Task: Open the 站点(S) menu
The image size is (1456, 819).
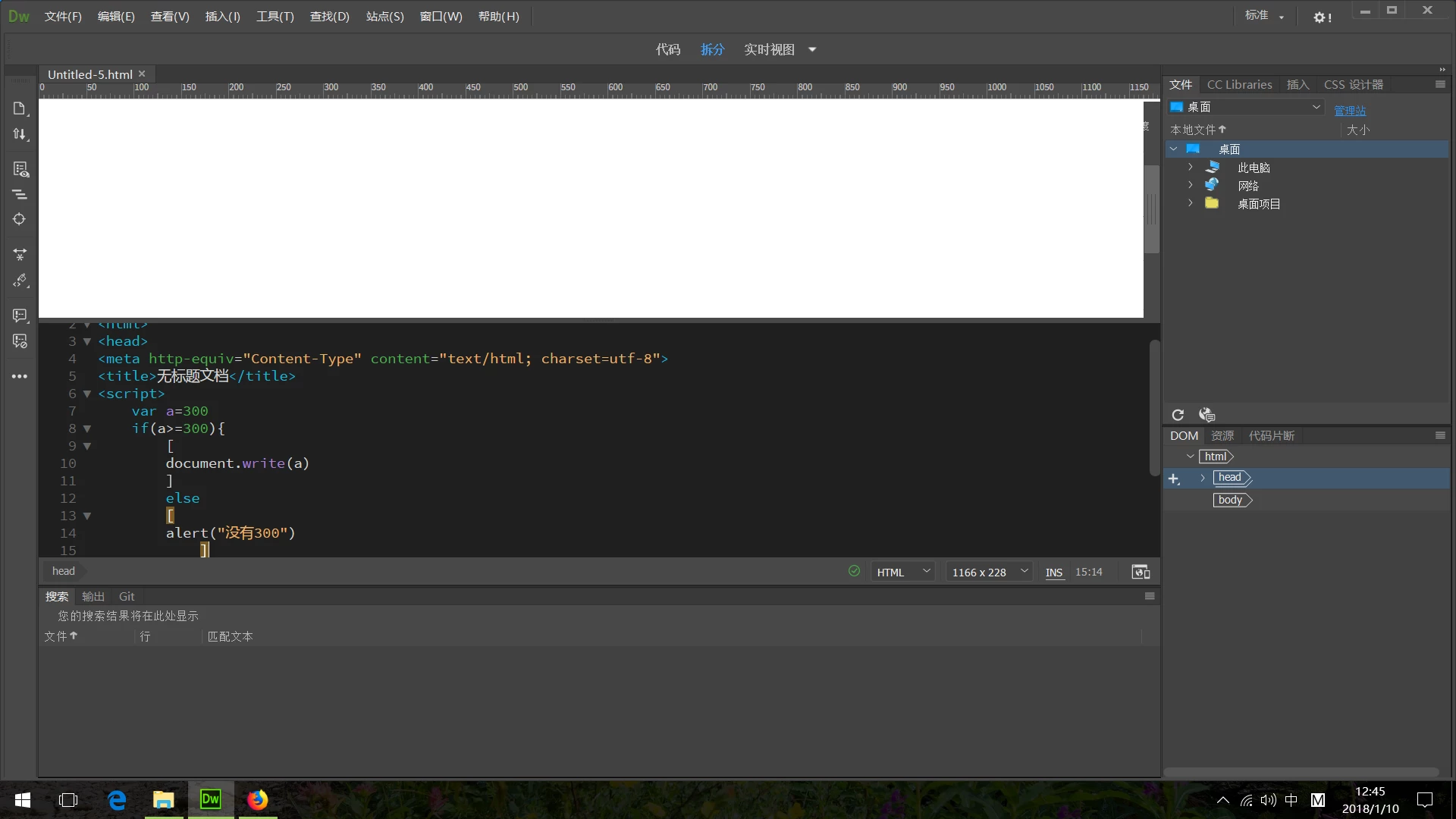Action: tap(384, 16)
